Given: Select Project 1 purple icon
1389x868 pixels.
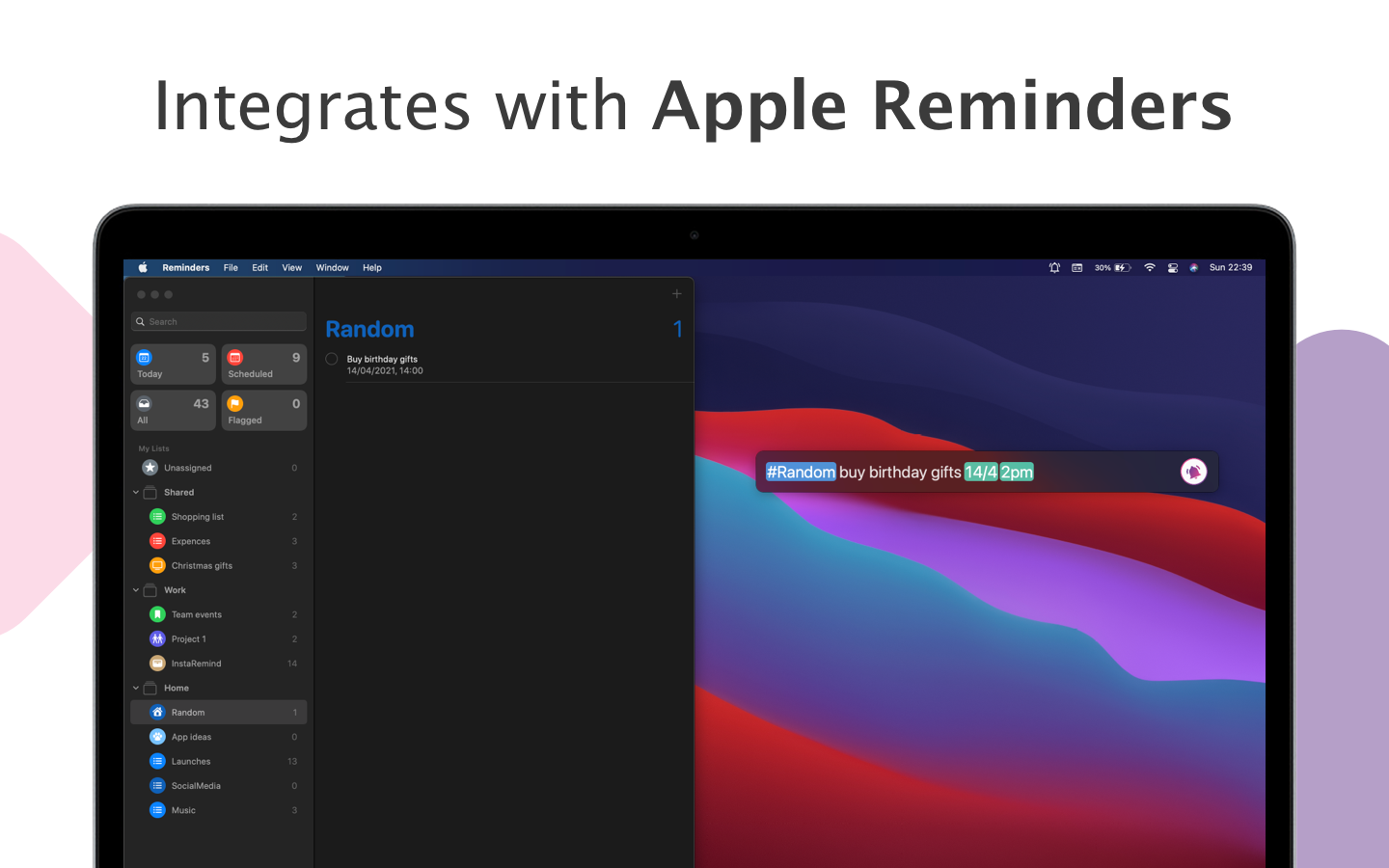Looking at the screenshot, I should (157, 638).
